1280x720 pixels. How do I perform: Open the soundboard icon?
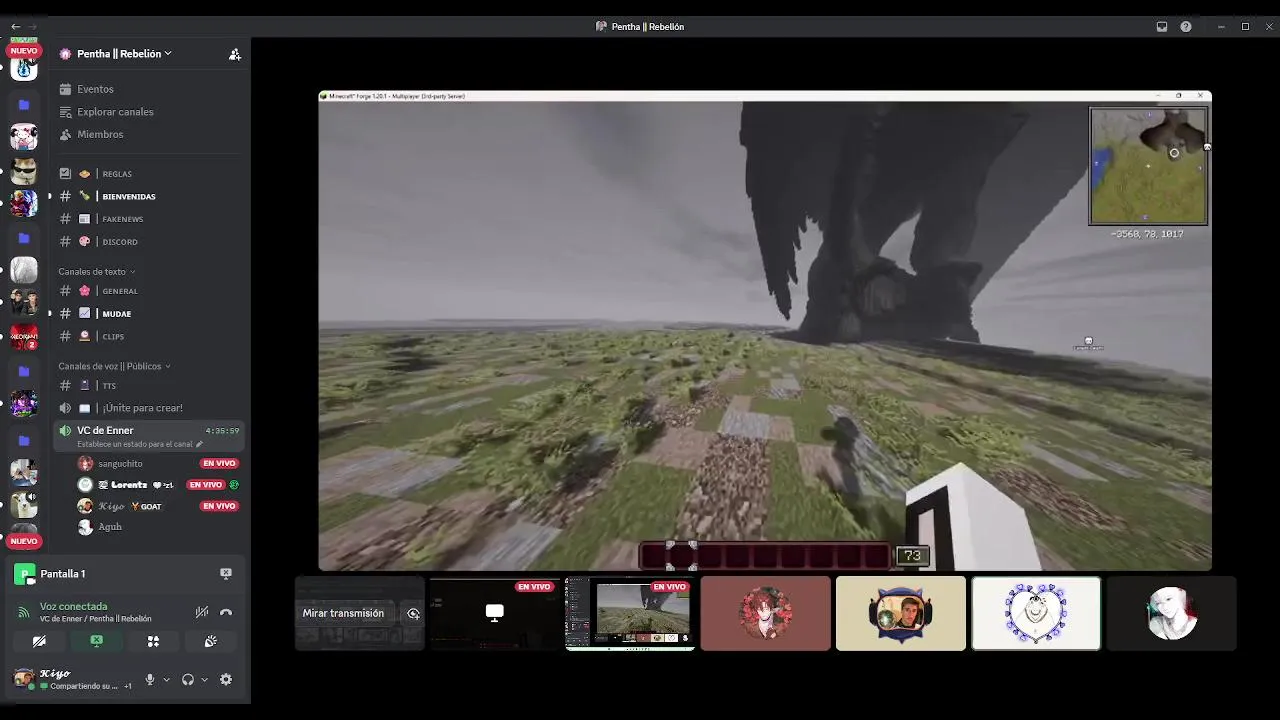point(211,642)
